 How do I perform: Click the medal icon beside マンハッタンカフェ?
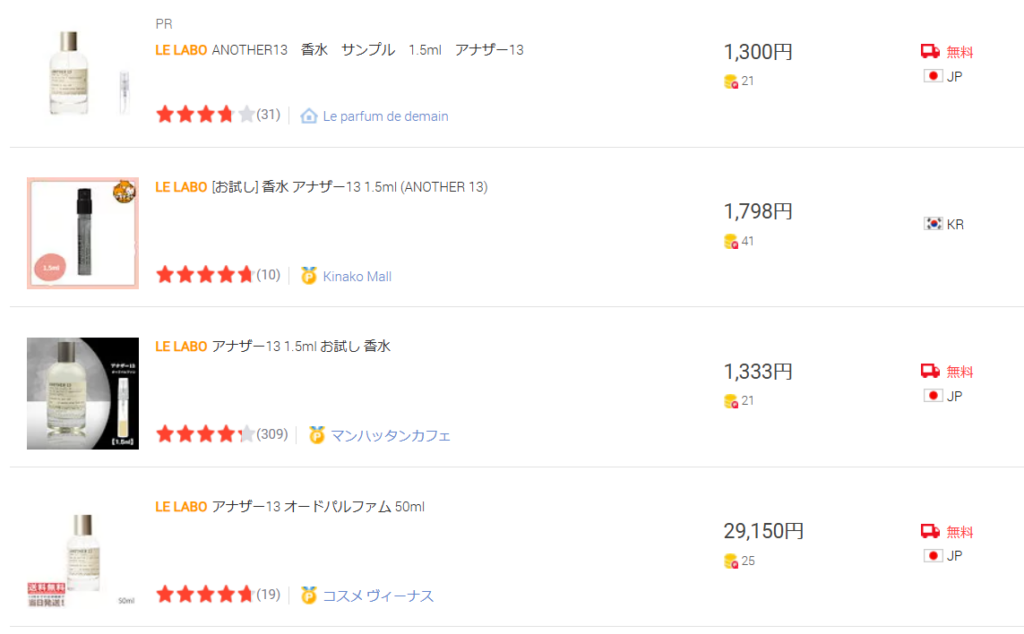[x=317, y=435]
